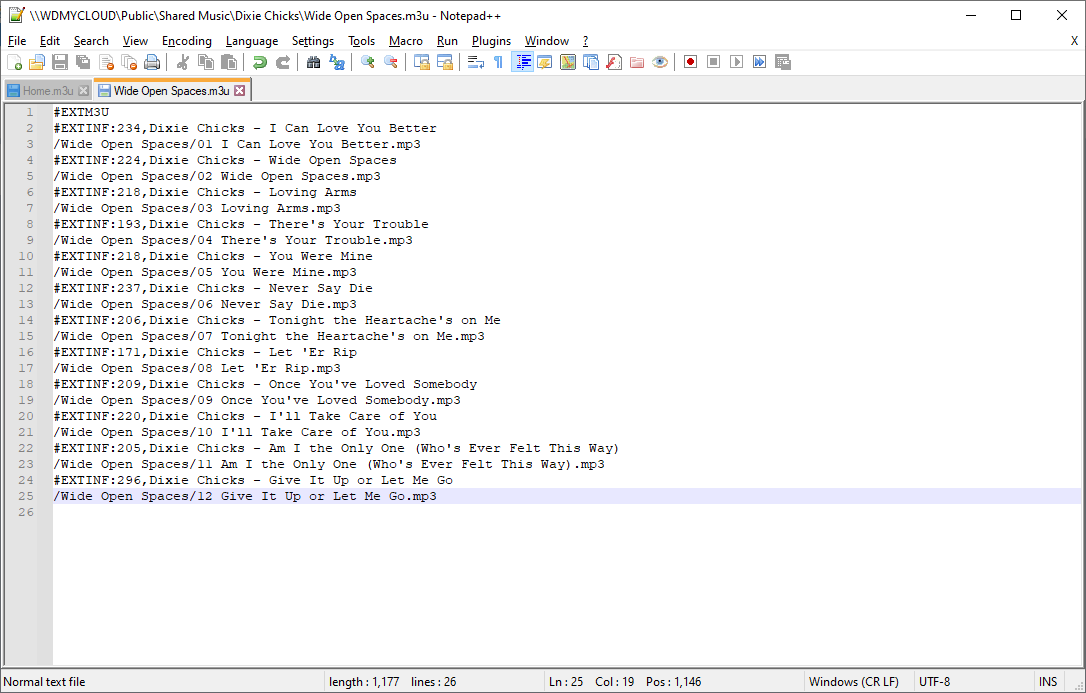Zoom out using the toolbar magnifier
1086x693 pixels.
click(x=391, y=62)
